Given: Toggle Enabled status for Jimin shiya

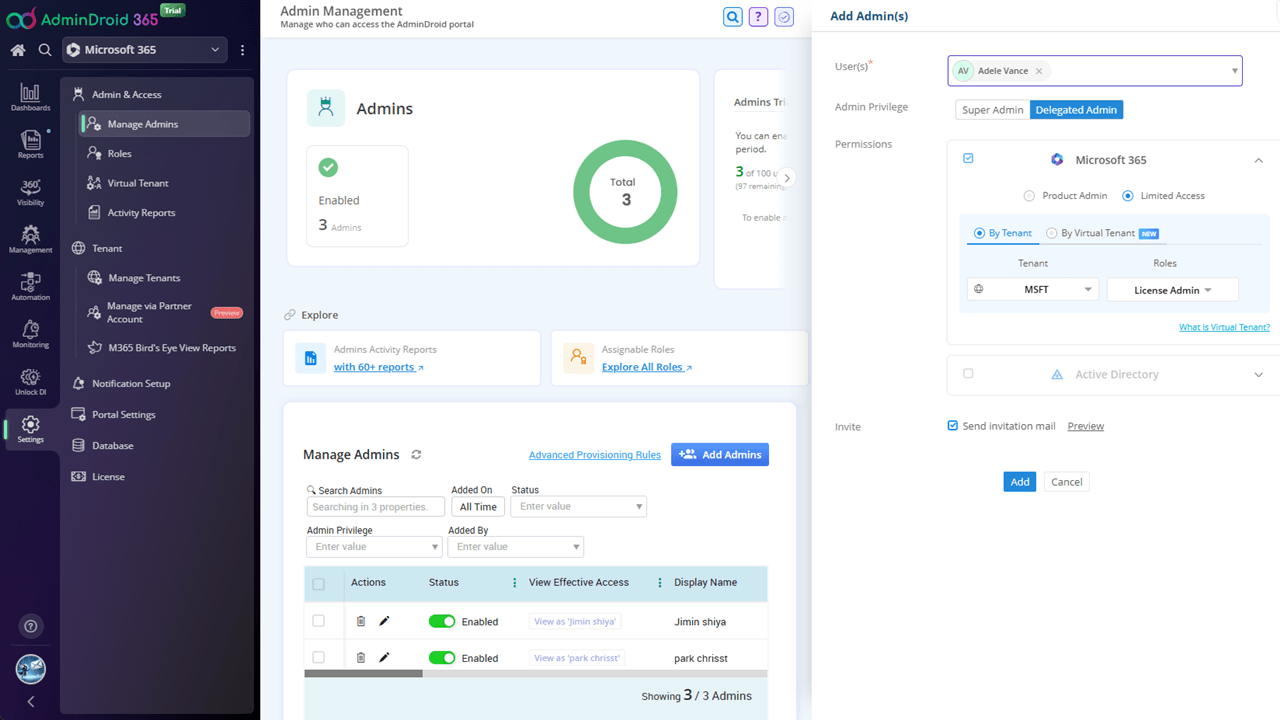Looking at the screenshot, I should 442,621.
